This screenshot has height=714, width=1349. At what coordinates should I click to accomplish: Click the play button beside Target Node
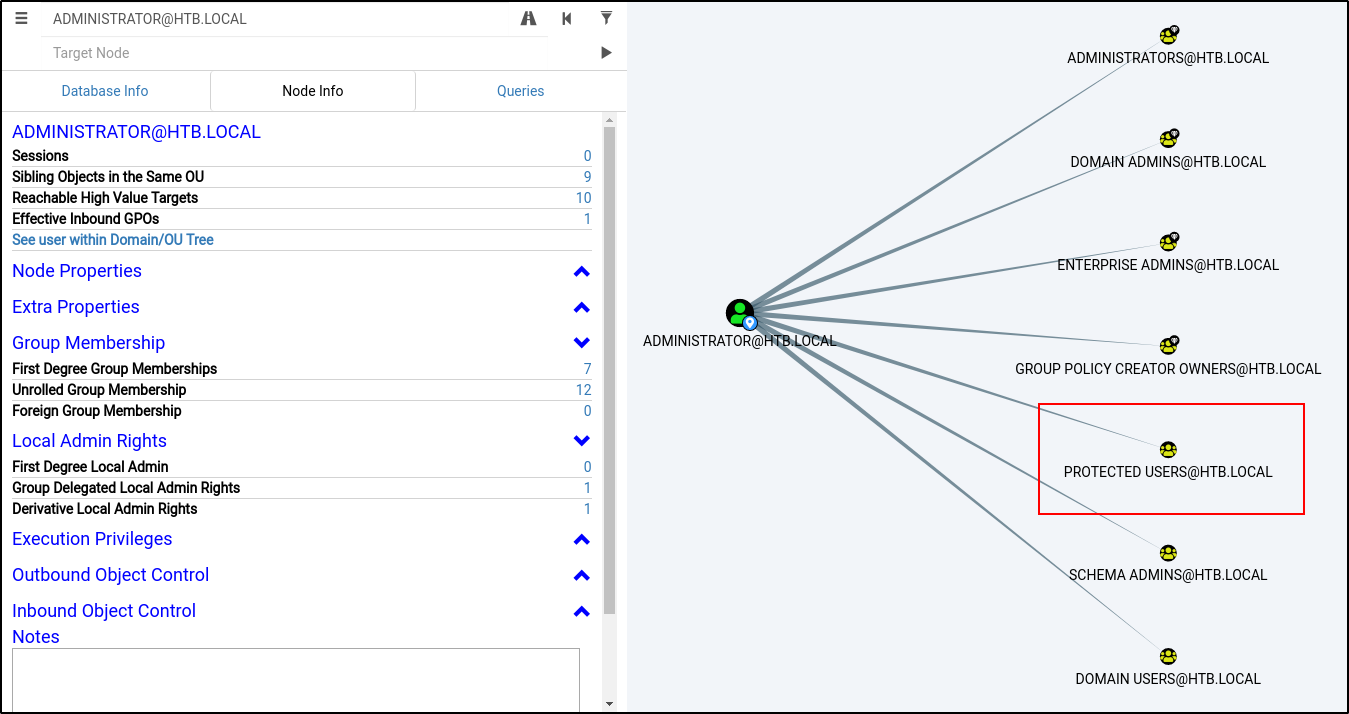[x=606, y=53]
